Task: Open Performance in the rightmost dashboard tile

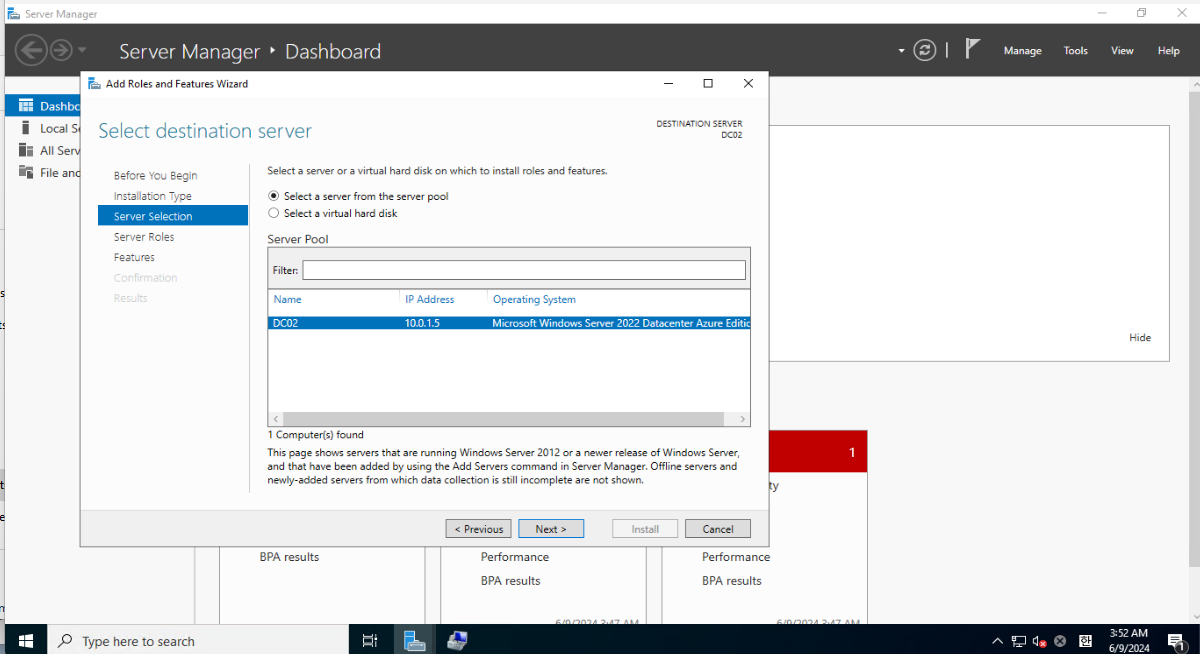Action: (x=736, y=557)
